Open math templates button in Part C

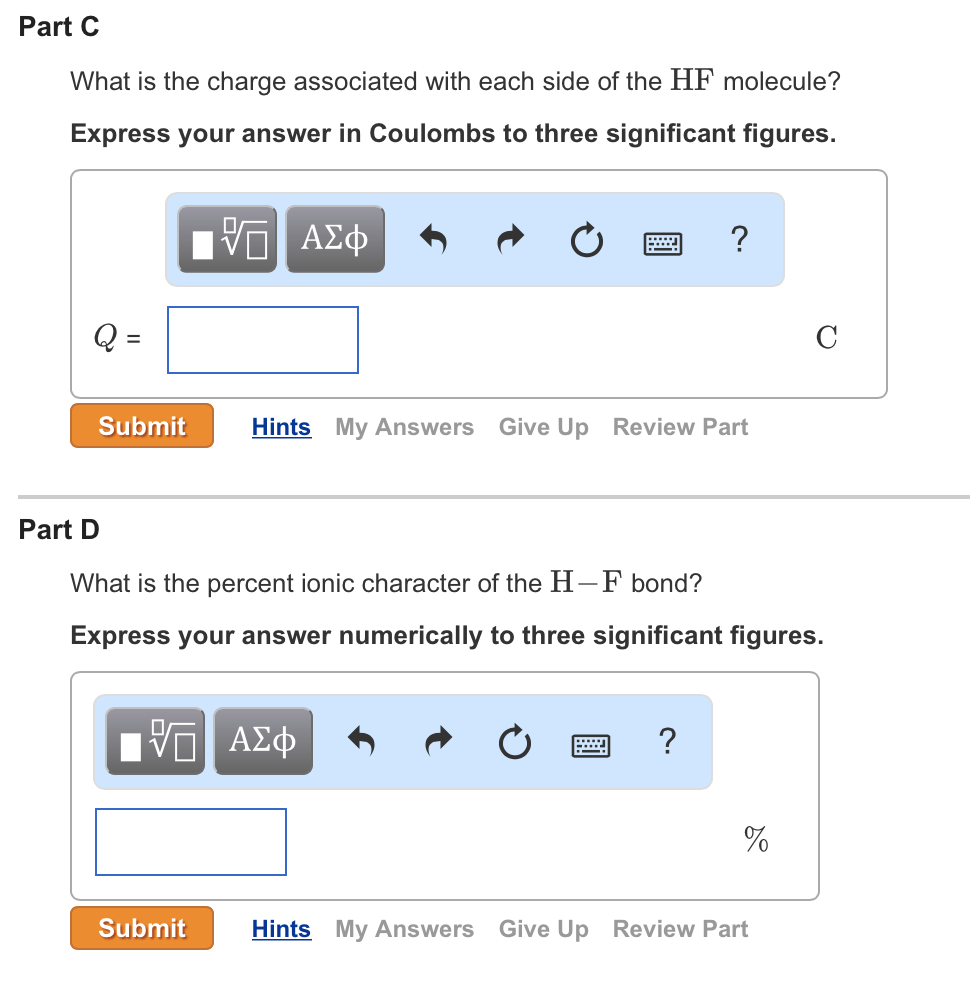[227, 239]
